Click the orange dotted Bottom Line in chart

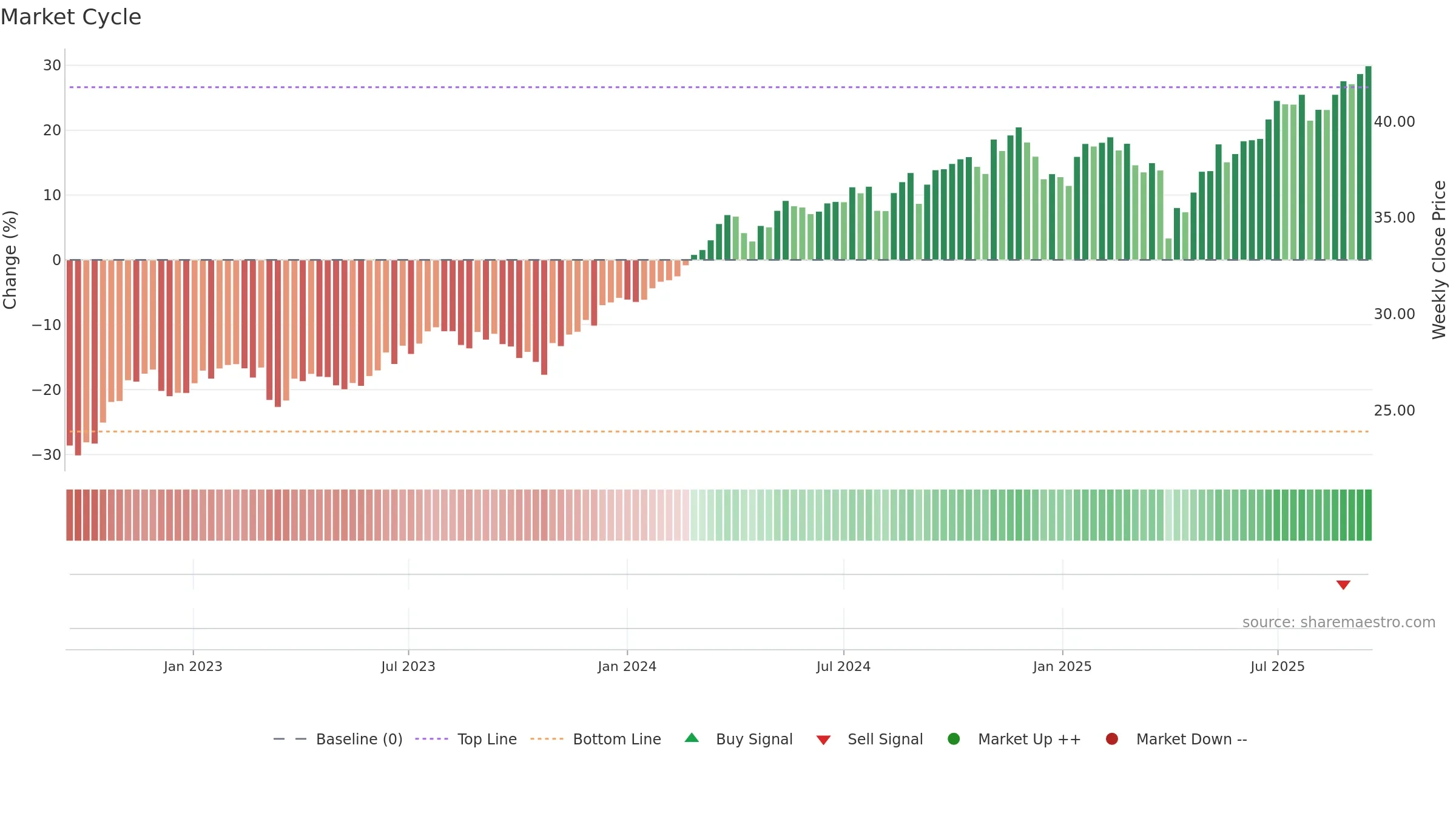pos(719,431)
